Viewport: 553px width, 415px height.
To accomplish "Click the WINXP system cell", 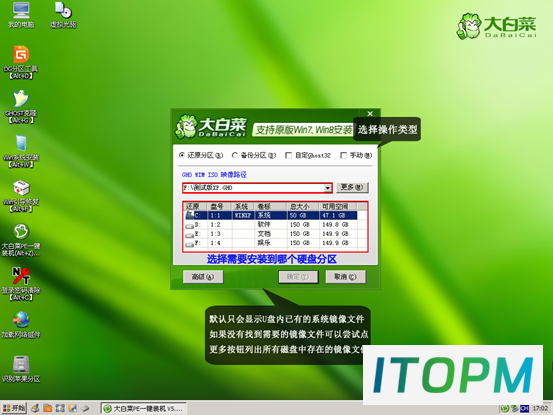I will click(x=243, y=215).
